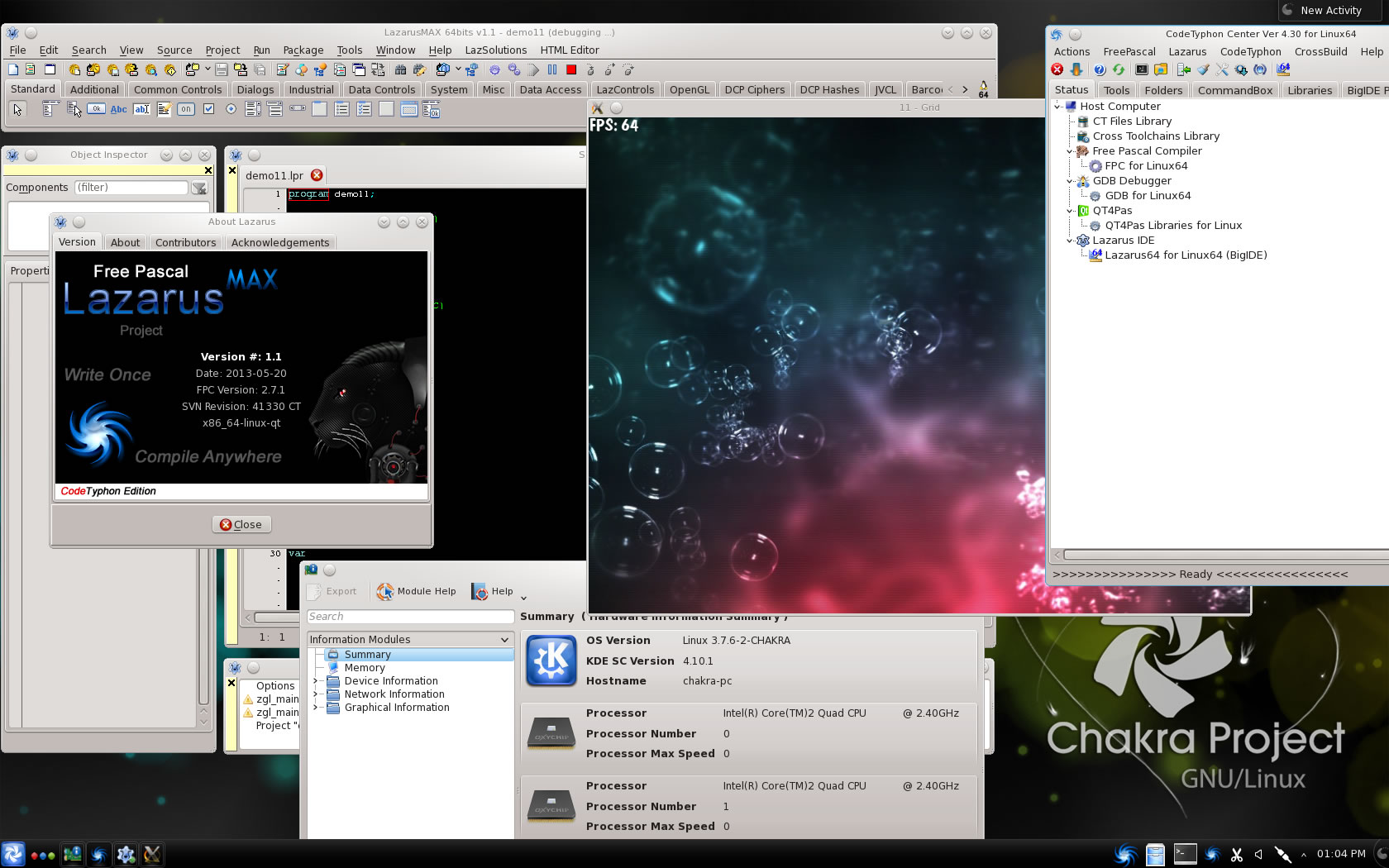Image resolution: width=1389 pixels, height=868 pixels.
Task: Collapse the Host Computer tree node
Action: coord(1057,107)
